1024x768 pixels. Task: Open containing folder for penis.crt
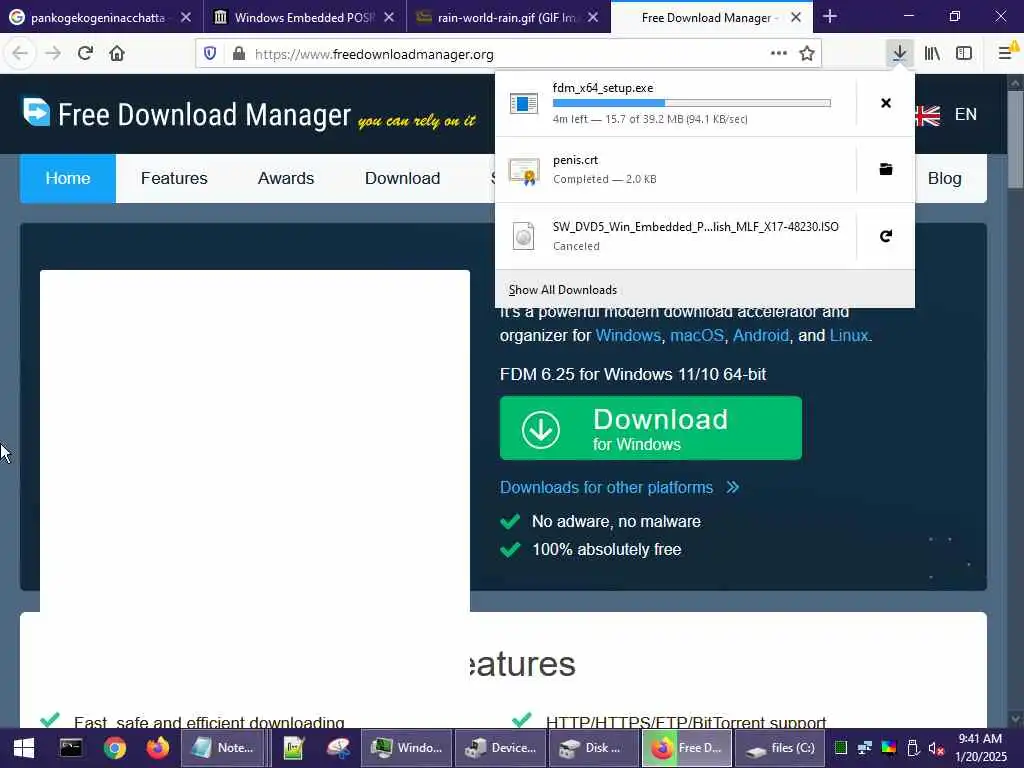[886, 170]
